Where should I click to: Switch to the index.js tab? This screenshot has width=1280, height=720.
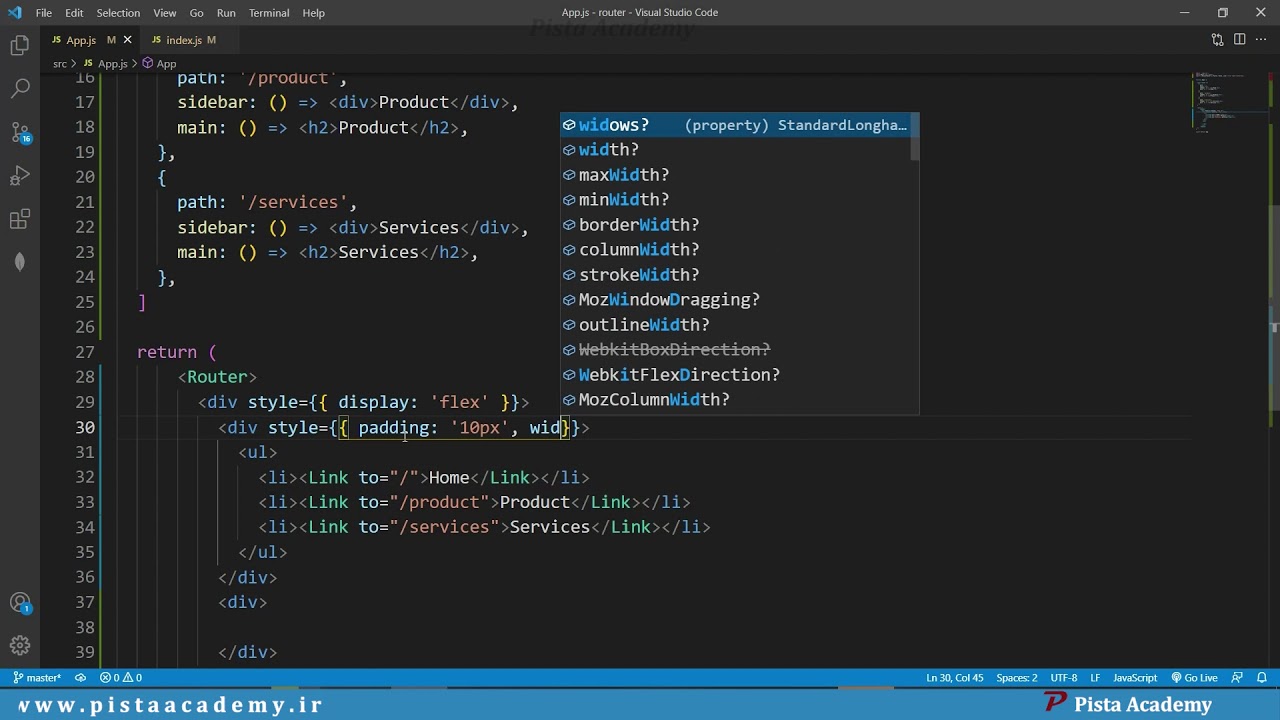pyautogui.click(x=184, y=40)
